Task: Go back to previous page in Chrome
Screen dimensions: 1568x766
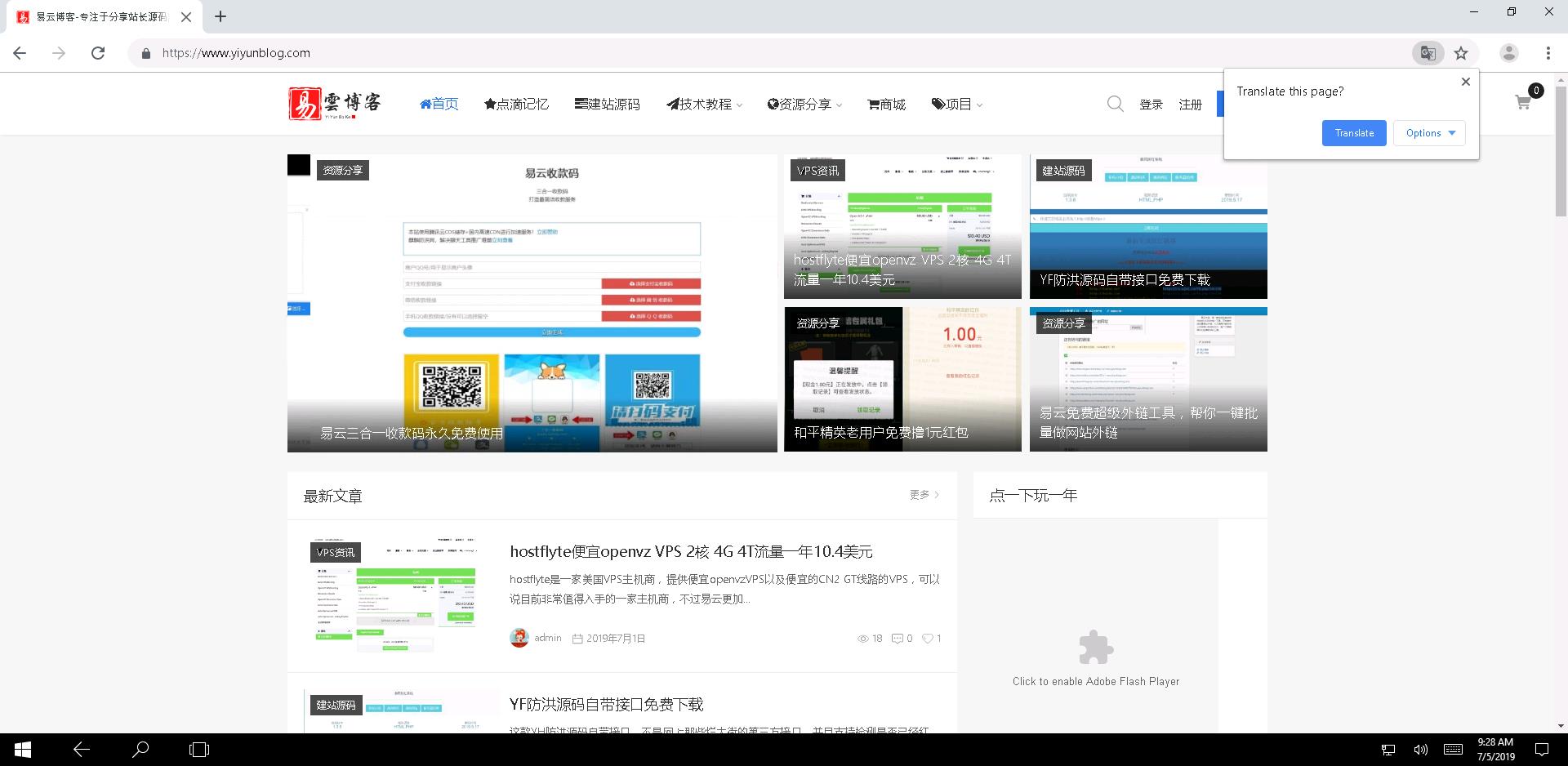Action: (20, 53)
